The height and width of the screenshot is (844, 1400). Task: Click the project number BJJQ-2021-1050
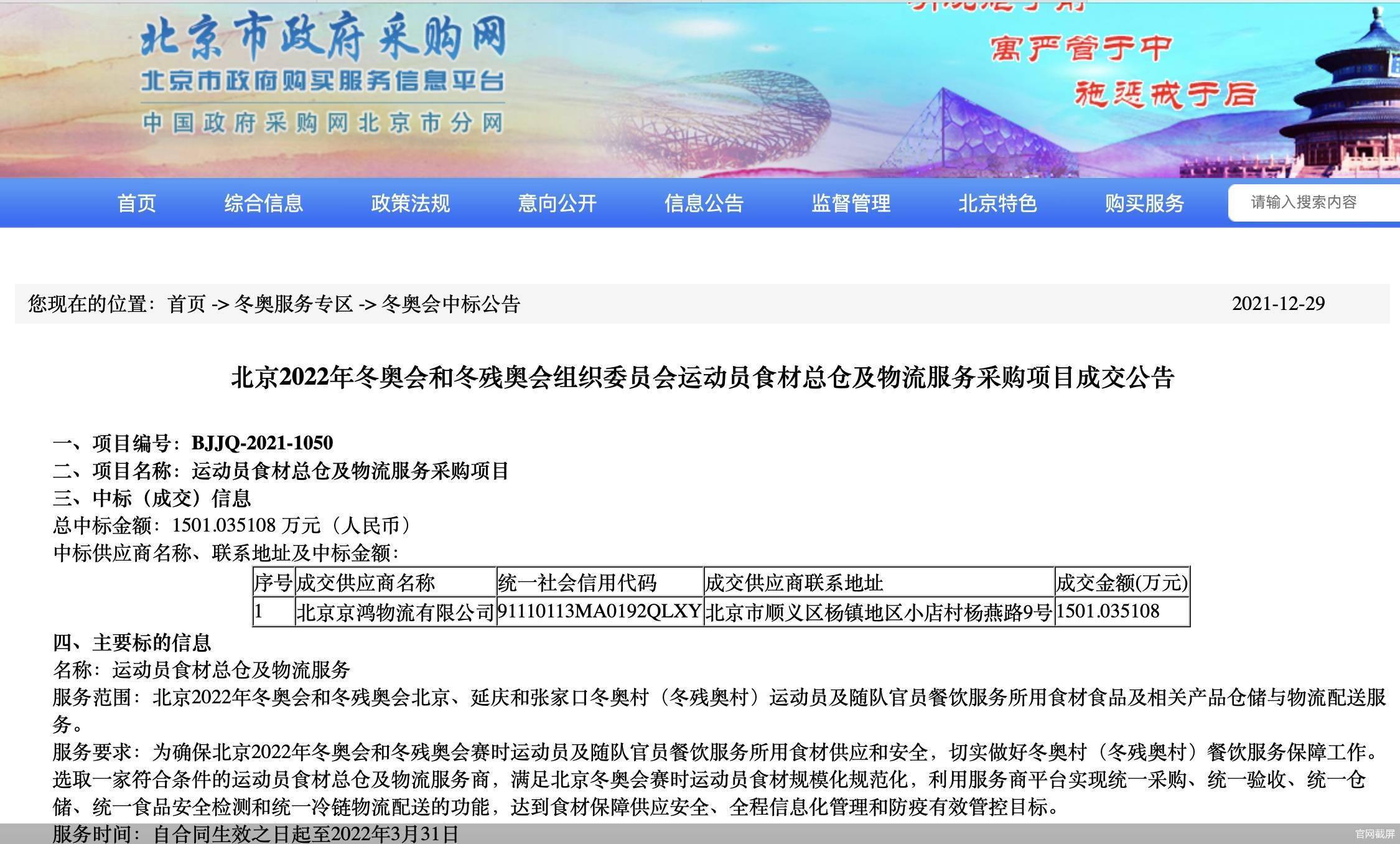(x=262, y=443)
